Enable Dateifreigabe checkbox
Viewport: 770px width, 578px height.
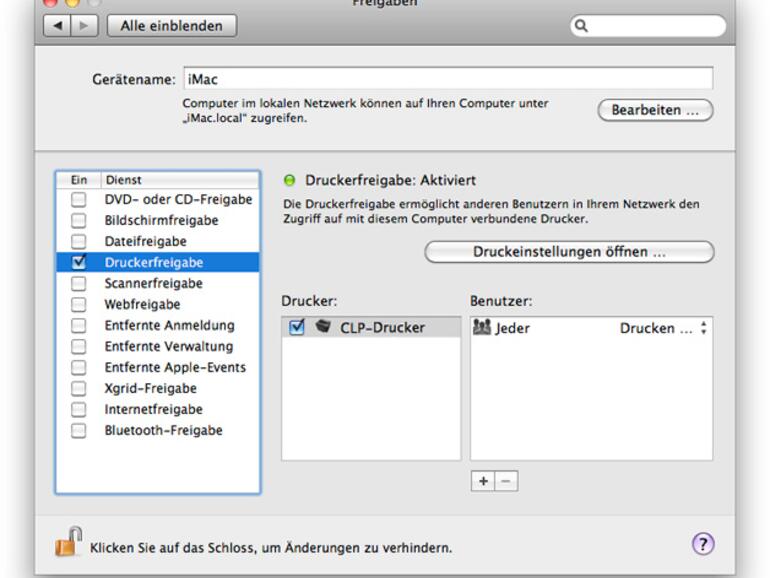[79, 242]
